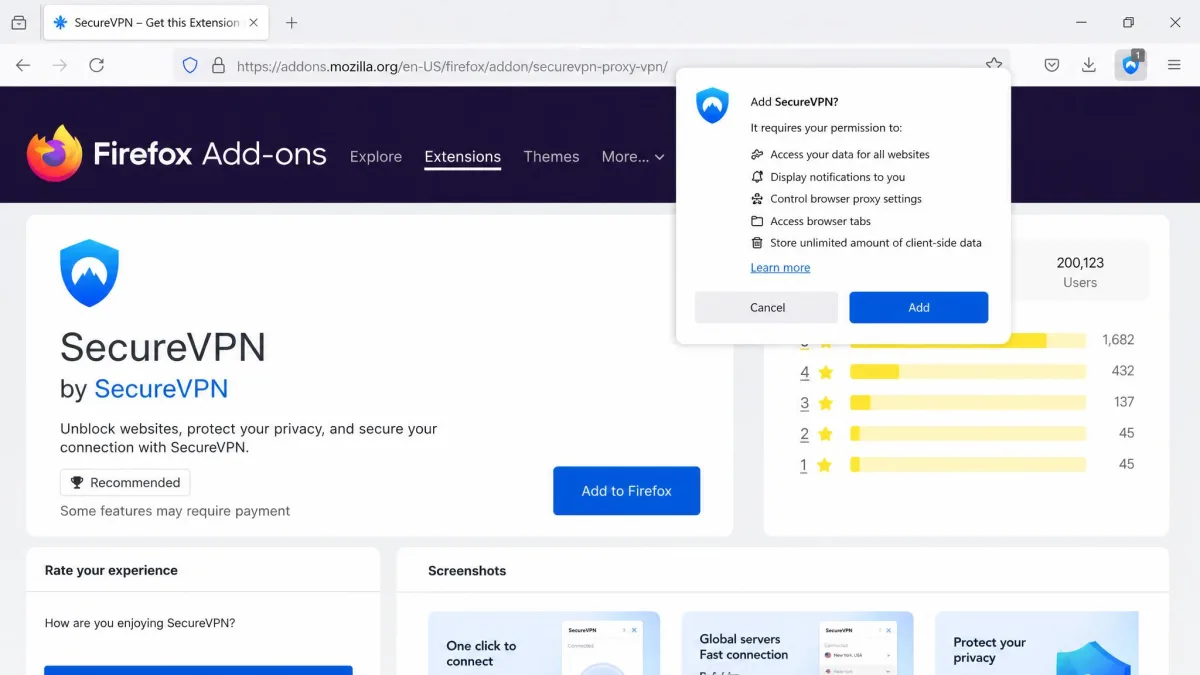This screenshot has height=675, width=1200.
Task: Click the SecureVPN icon in permission popup
Action: (712, 106)
